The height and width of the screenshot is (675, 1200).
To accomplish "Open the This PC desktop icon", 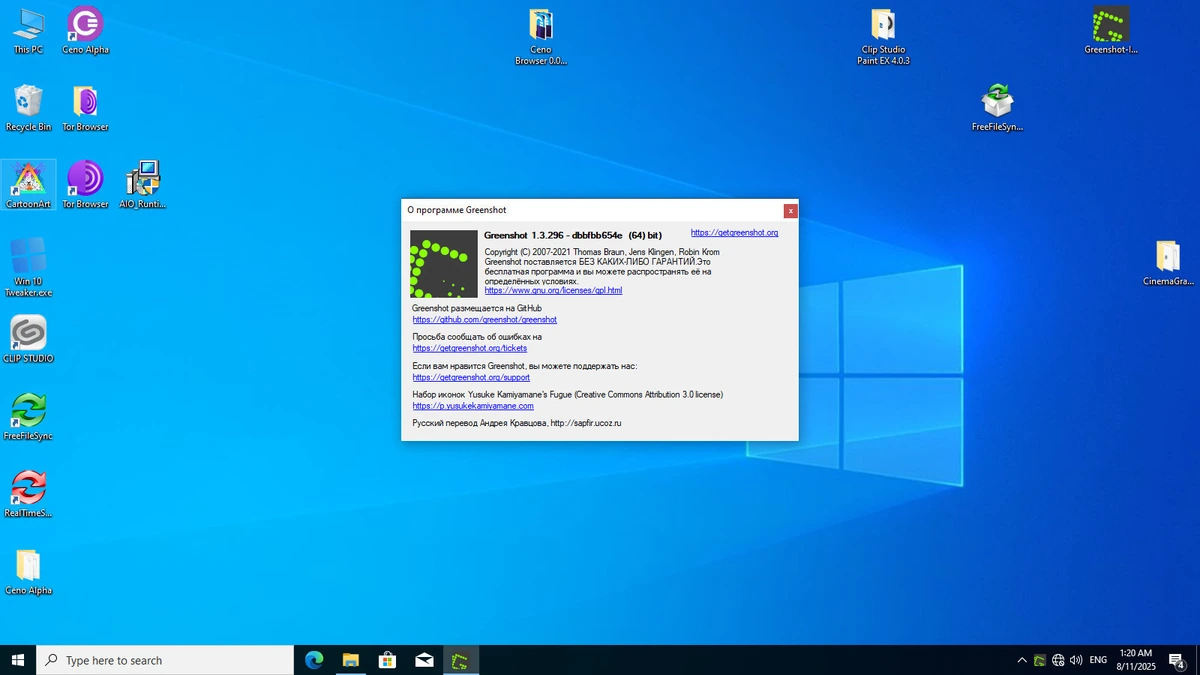I will pos(28,30).
